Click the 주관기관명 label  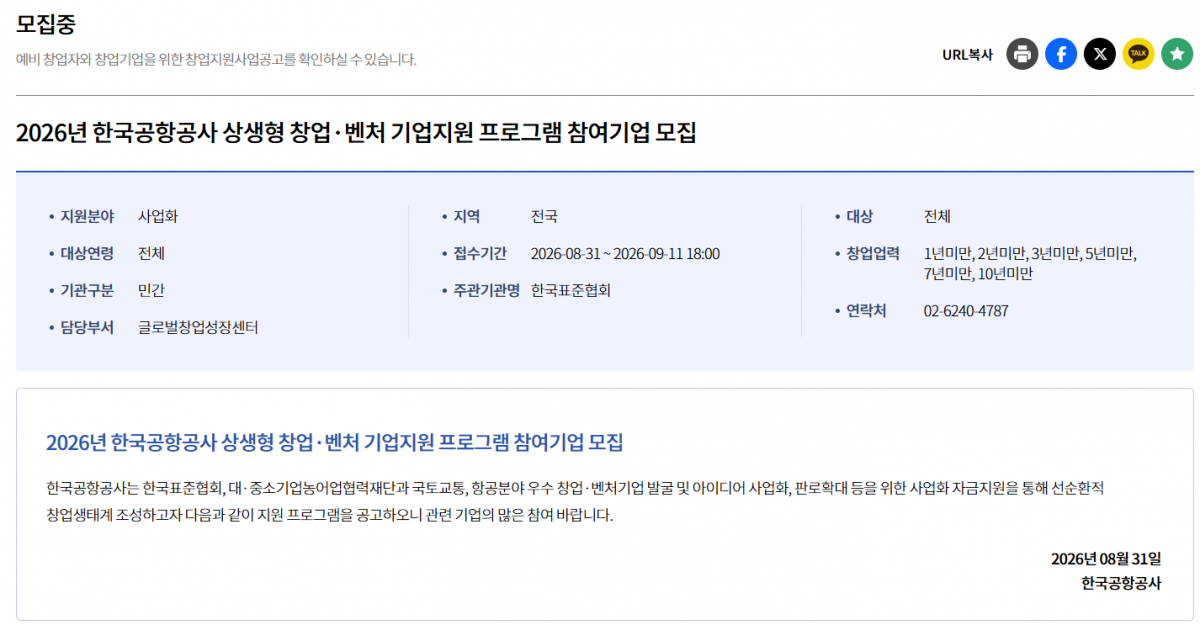(487, 291)
